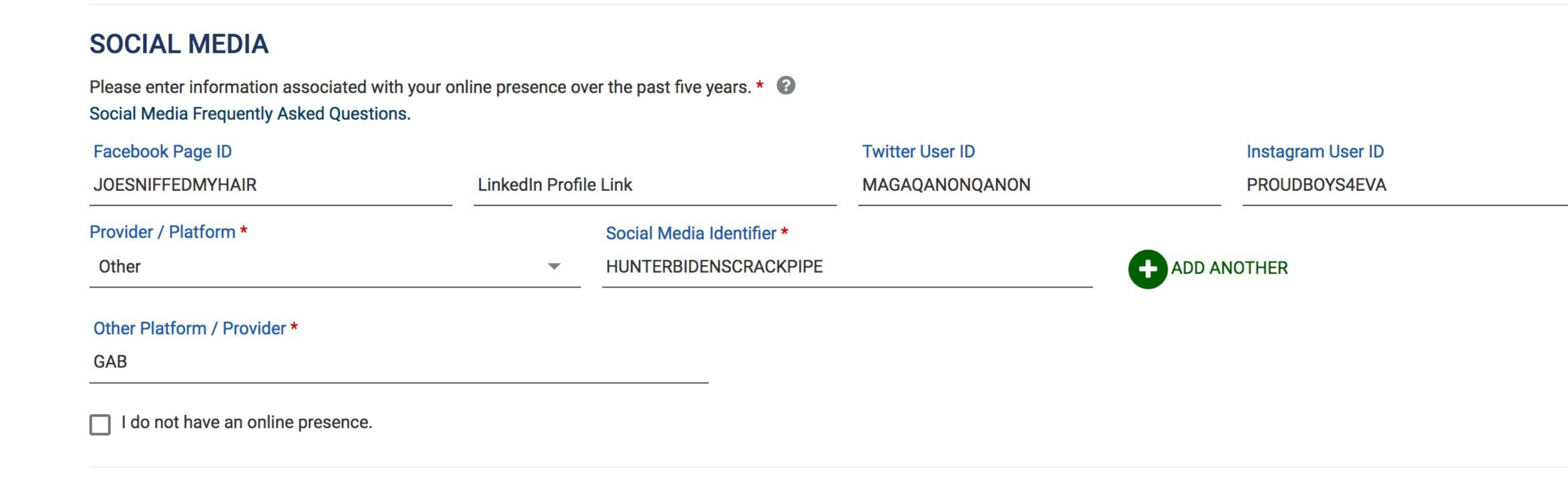Select the Twitter User ID input containing MAGAQANONQANON
1568x483 pixels.
pyautogui.click(x=1039, y=185)
